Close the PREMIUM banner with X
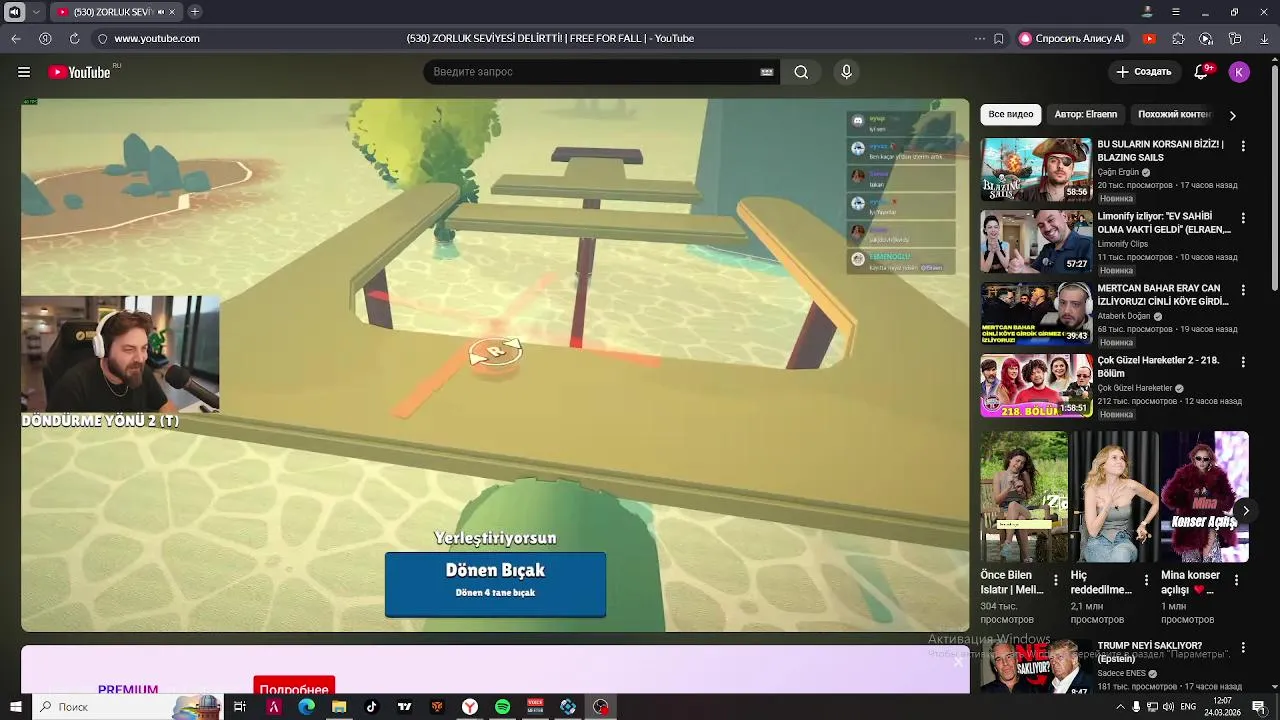1280x720 pixels. [957, 661]
